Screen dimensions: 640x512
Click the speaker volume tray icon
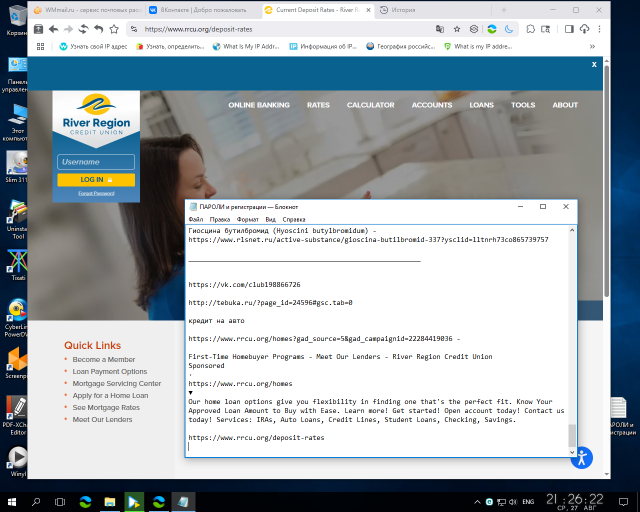[x=513, y=502]
